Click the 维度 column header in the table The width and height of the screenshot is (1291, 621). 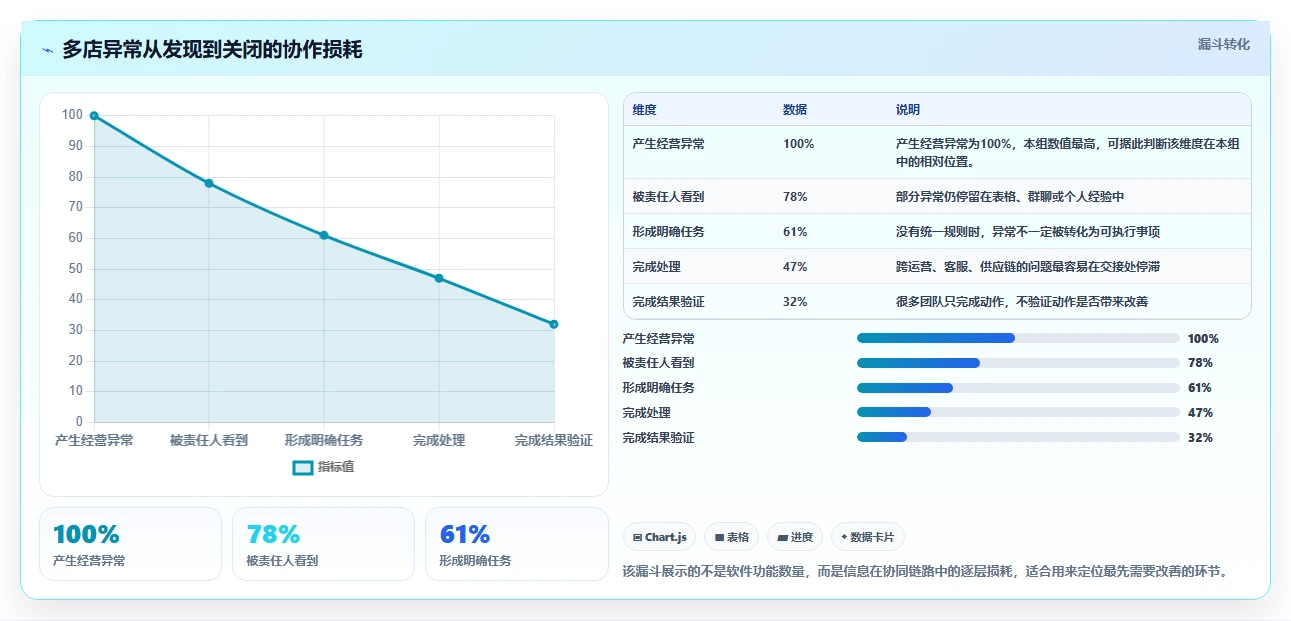point(645,110)
